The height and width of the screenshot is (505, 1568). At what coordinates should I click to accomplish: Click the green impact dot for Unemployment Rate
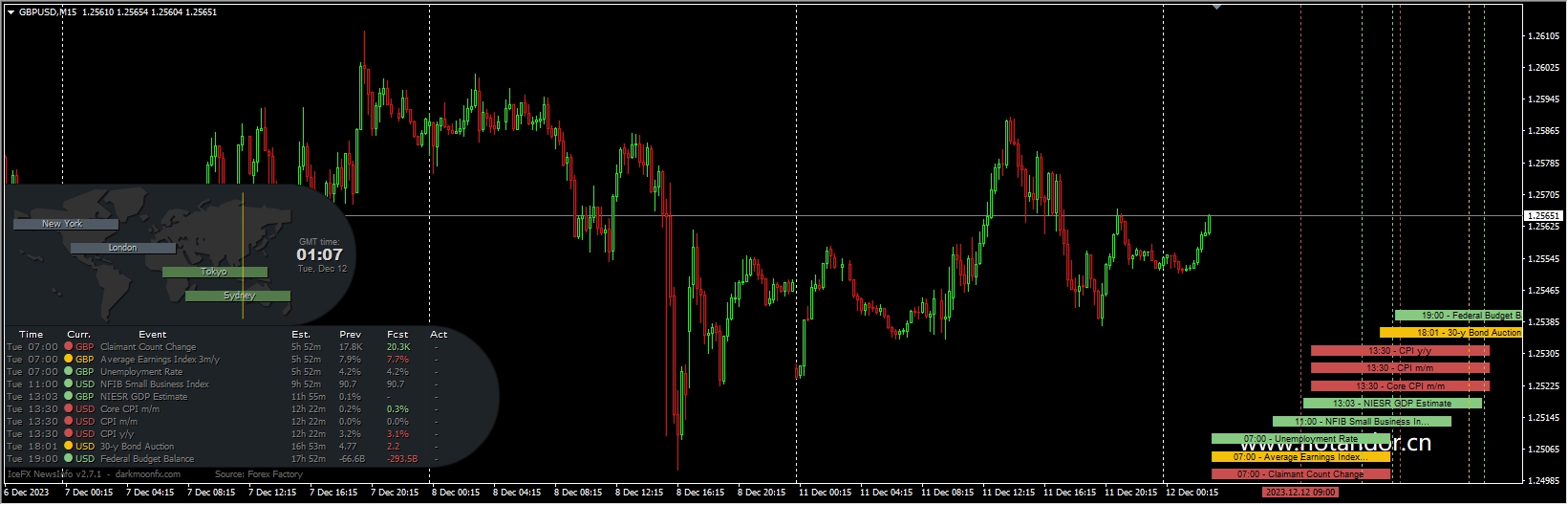pyautogui.click(x=69, y=372)
